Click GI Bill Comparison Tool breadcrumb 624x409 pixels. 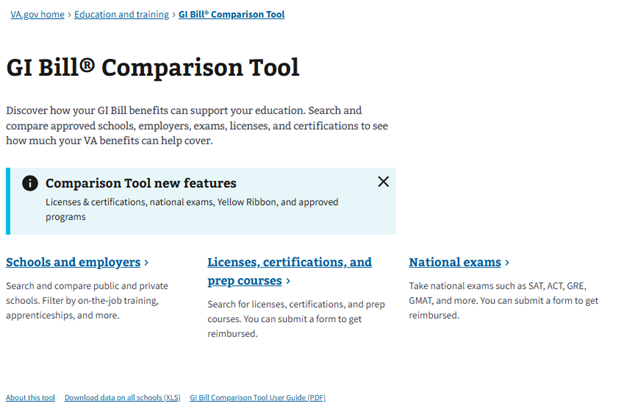click(231, 15)
